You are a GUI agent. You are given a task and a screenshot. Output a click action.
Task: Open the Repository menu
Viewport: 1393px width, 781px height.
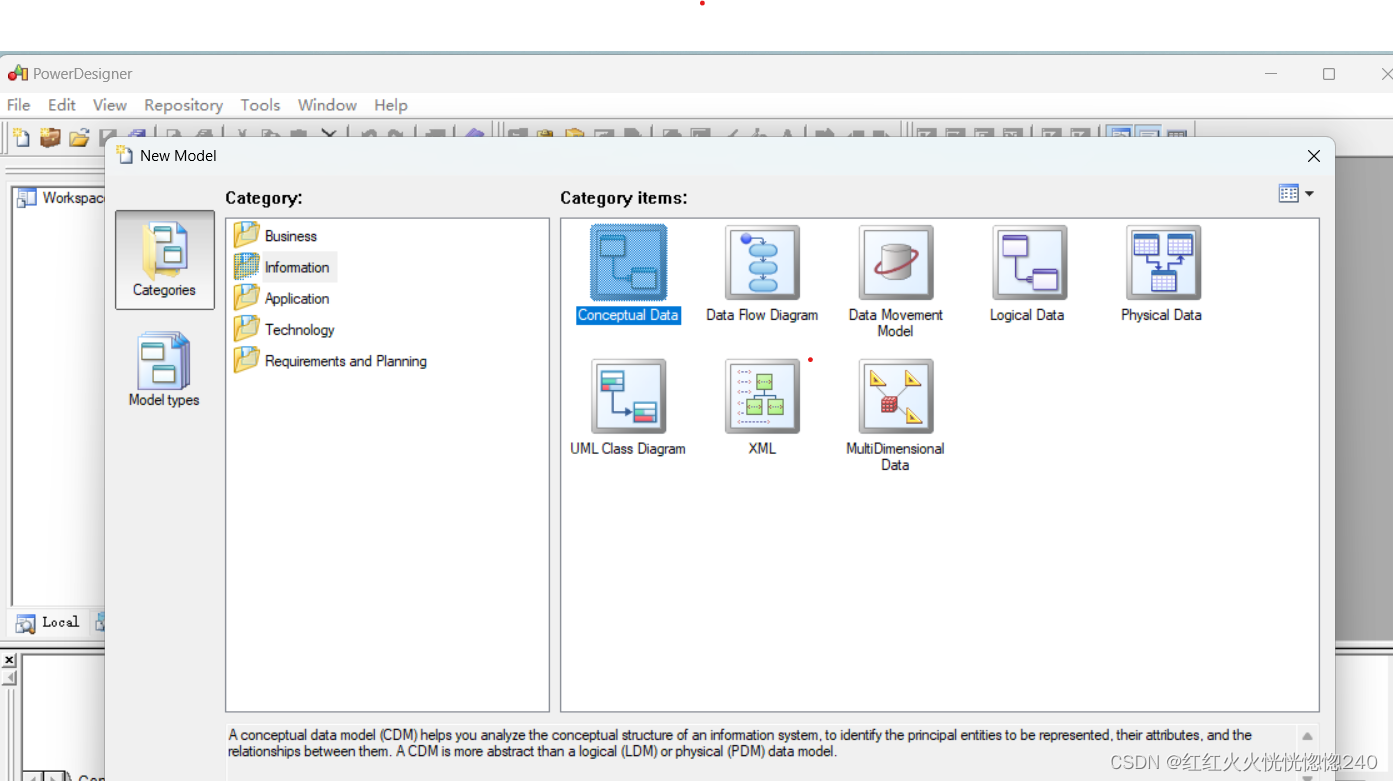pyautogui.click(x=183, y=105)
